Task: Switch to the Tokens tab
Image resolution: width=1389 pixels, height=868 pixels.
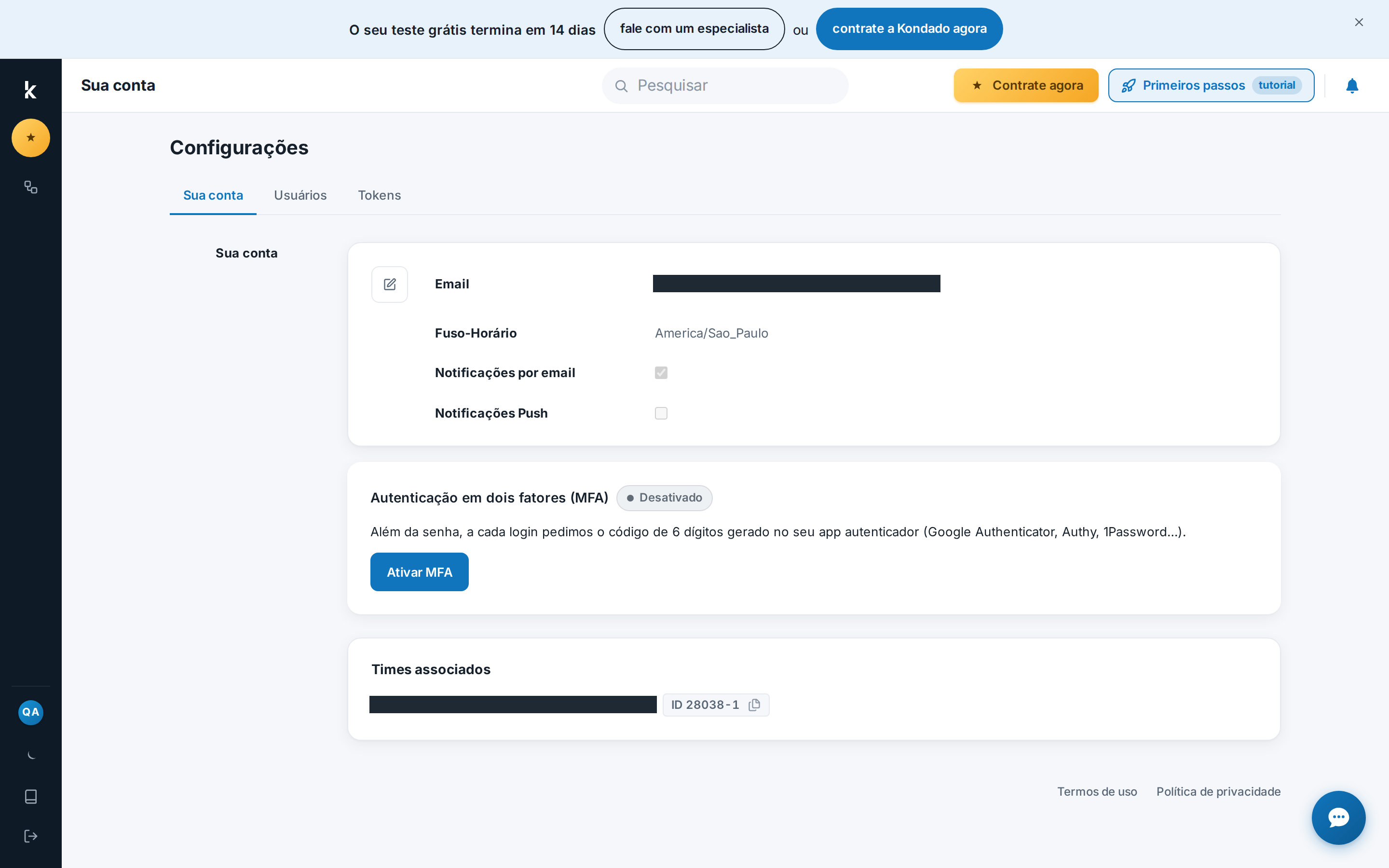Action: coord(380,195)
